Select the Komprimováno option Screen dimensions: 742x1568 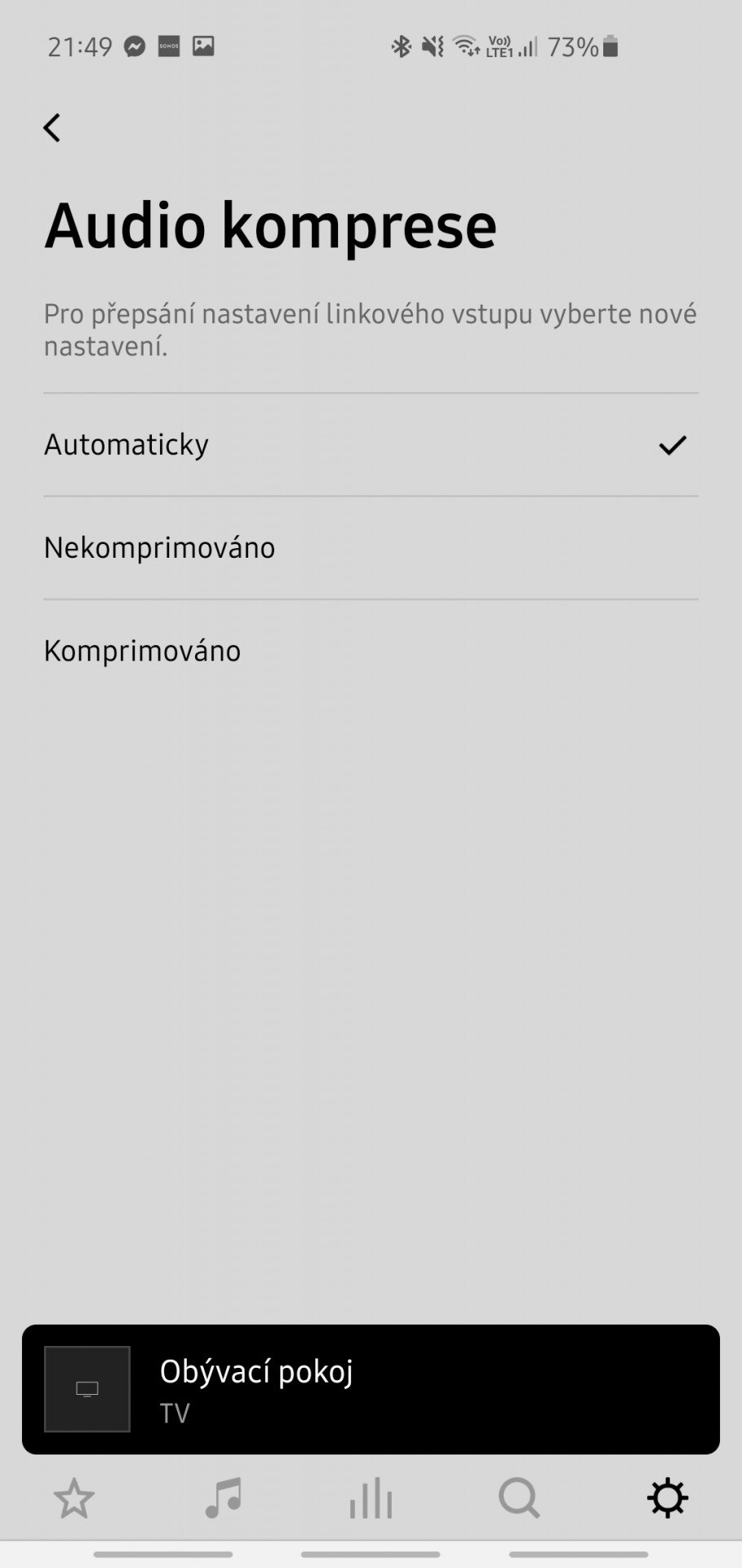pyautogui.click(x=371, y=651)
